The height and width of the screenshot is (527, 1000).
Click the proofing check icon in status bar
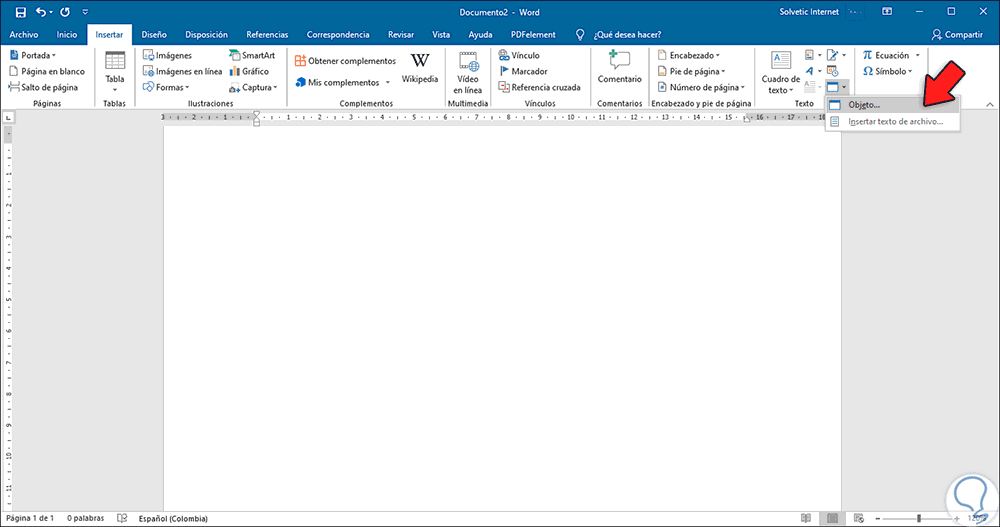pos(122,519)
